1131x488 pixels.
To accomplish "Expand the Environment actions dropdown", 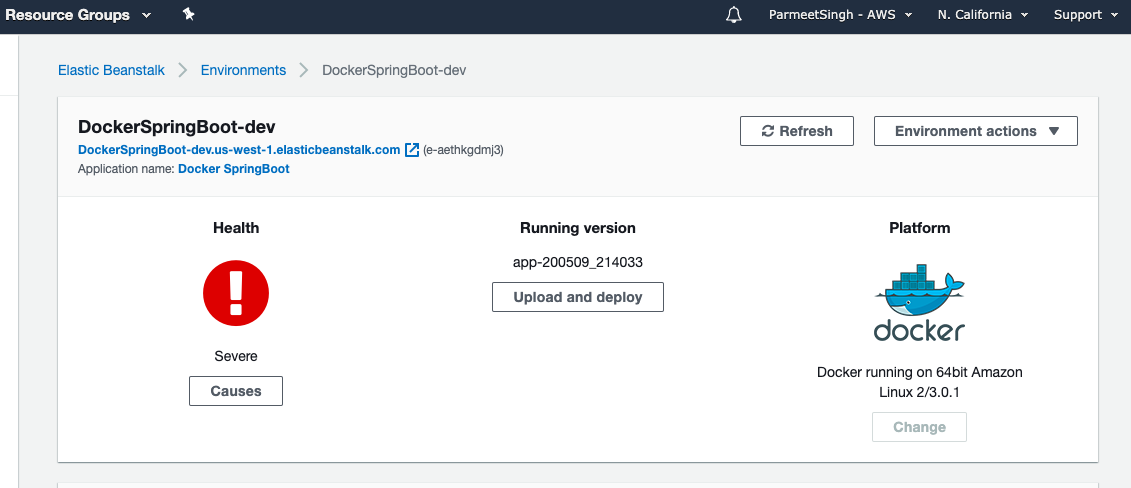I will coord(976,131).
